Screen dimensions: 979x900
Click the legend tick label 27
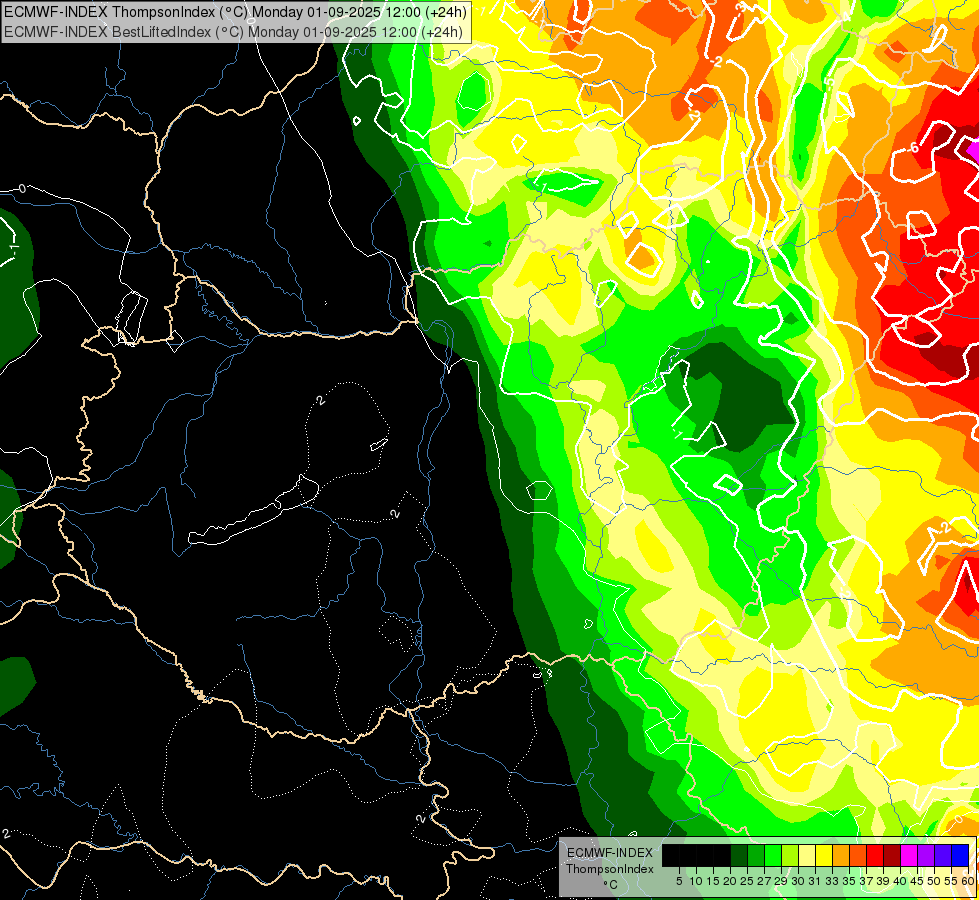click(764, 881)
